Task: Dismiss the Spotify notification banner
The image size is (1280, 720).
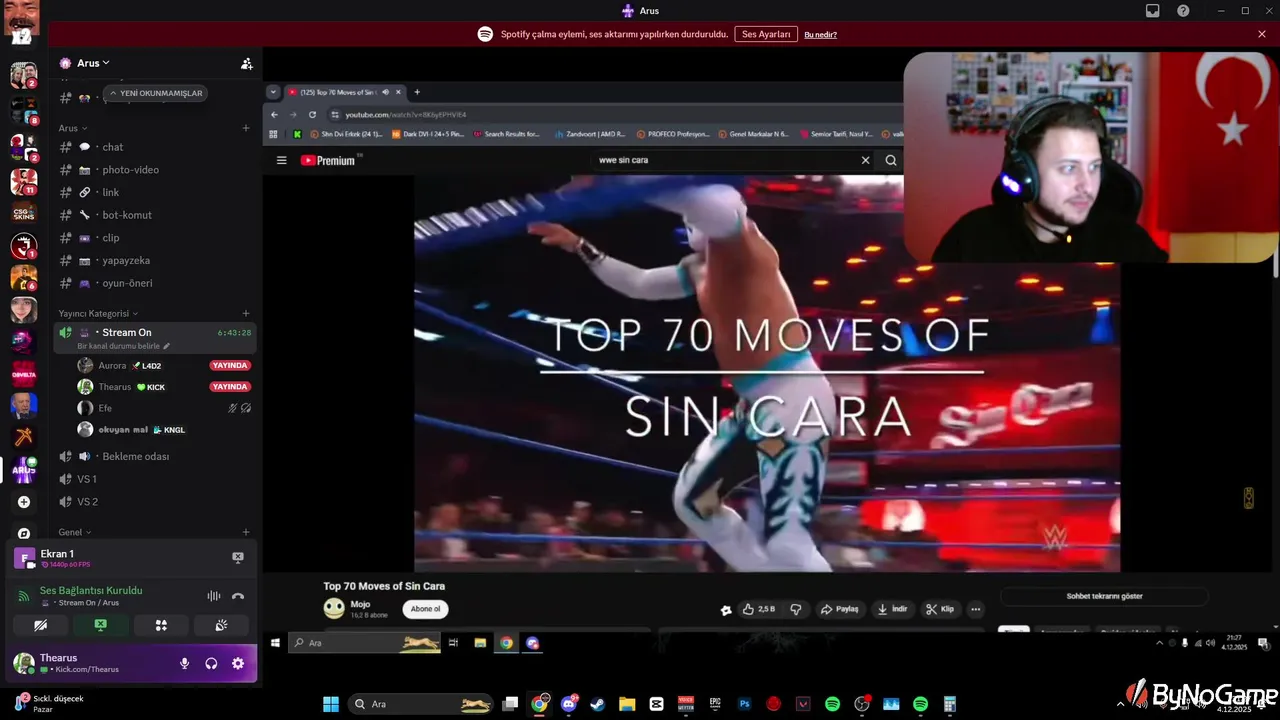Action: click(x=1262, y=34)
